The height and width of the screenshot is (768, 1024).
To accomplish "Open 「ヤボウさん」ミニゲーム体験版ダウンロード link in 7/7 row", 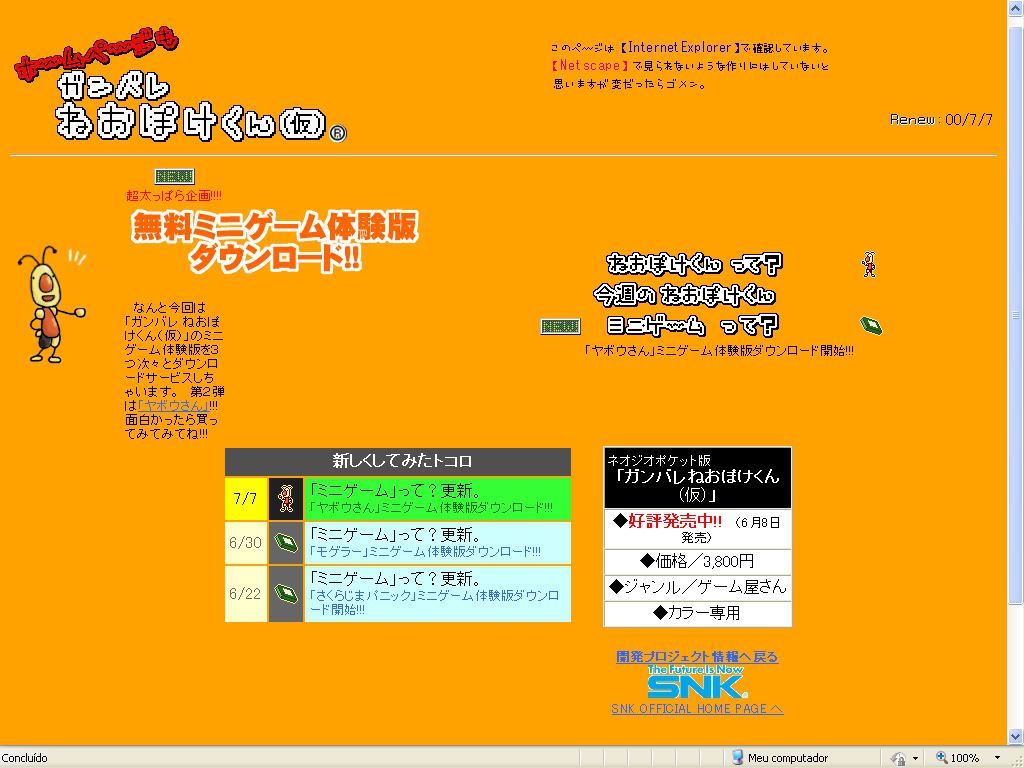I will click(430, 507).
